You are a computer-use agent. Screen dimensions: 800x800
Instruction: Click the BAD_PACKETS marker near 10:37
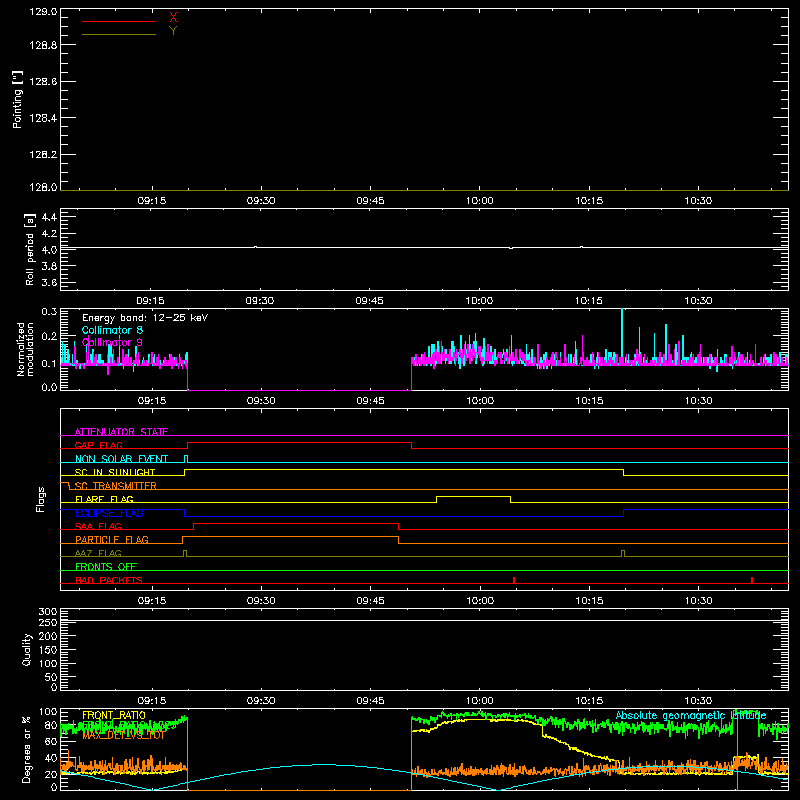[752, 580]
